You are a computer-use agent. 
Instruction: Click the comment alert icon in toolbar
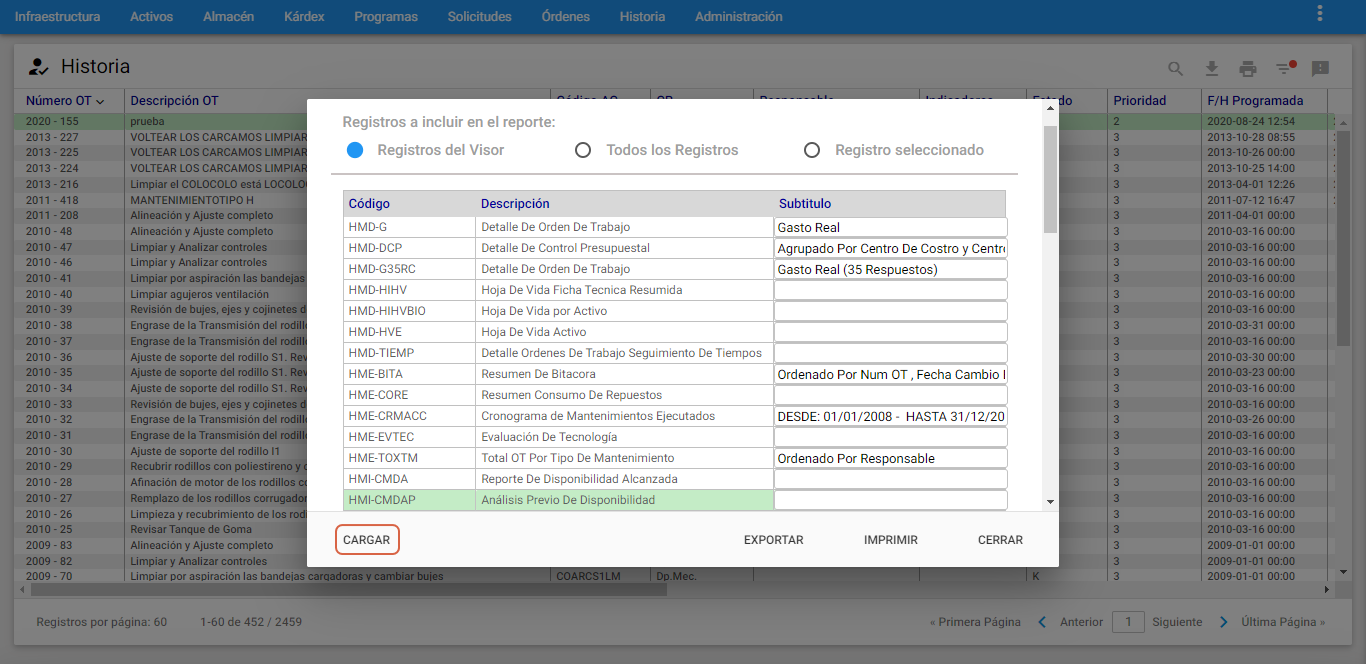click(x=1320, y=69)
